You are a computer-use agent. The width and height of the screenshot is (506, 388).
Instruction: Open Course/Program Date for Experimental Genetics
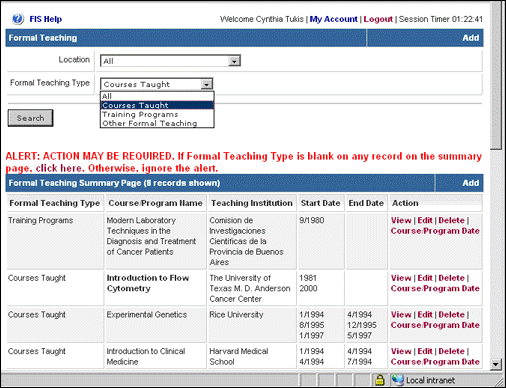coord(435,325)
